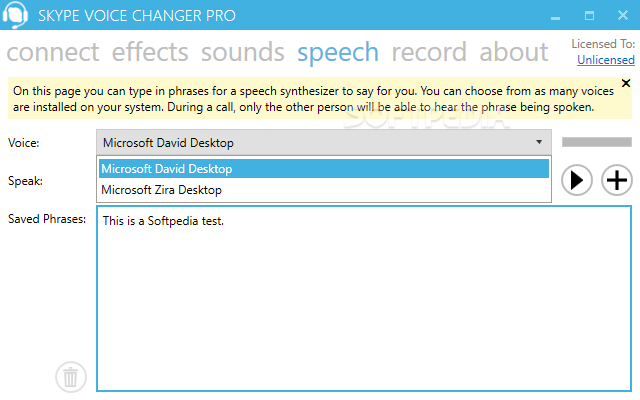Switch to the sounds tab

coord(242,52)
